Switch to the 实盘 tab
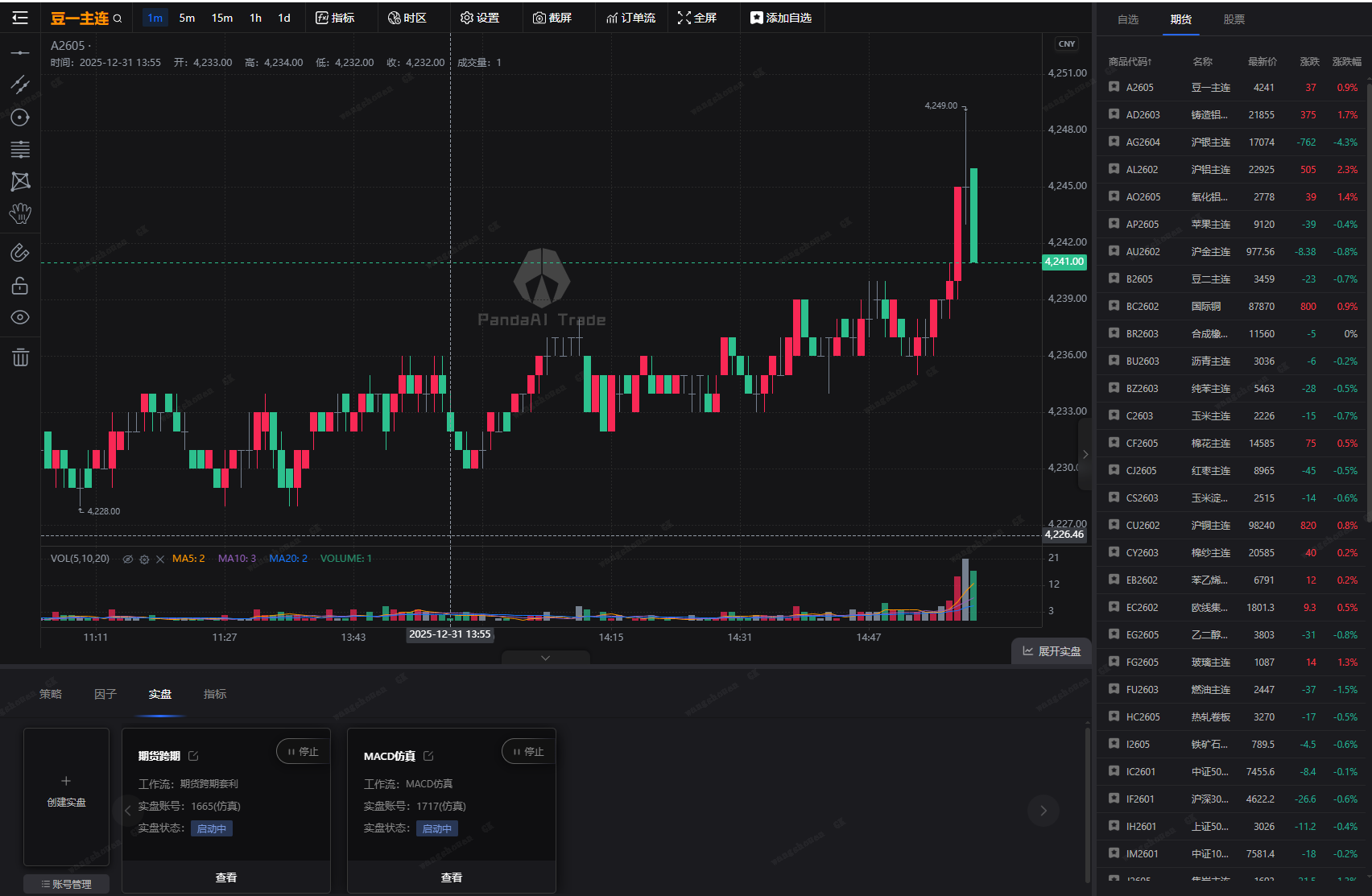1372x896 pixels. coord(160,694)
